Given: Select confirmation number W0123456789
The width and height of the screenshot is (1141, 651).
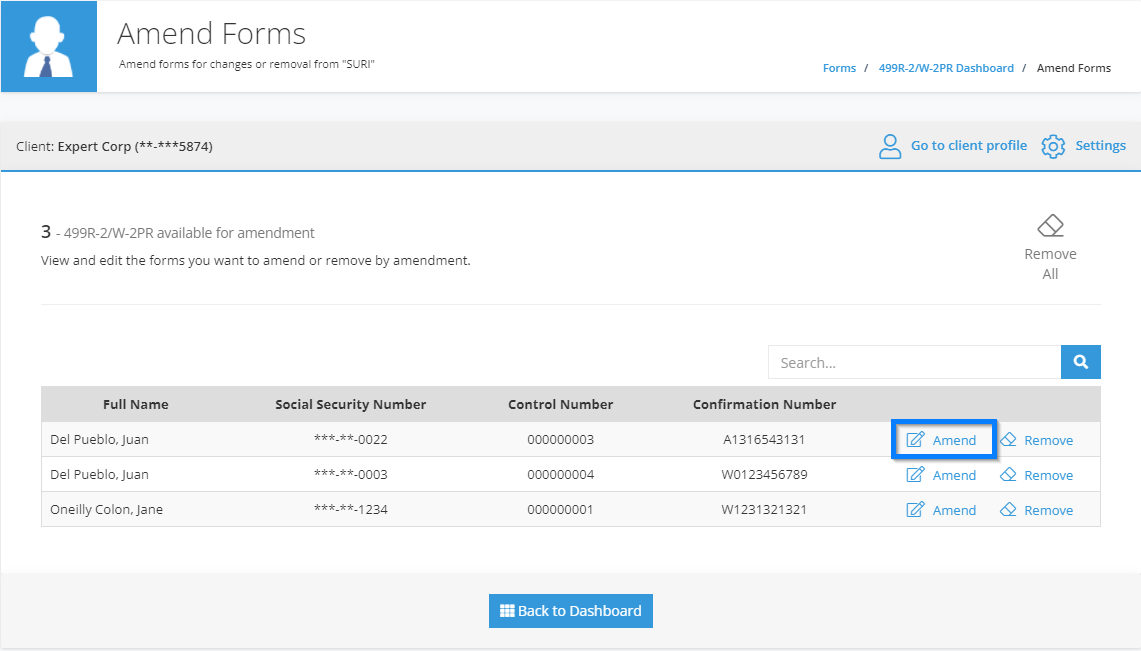Looking at the screenshot, I should pyautogui.click(x=764, y=474).
